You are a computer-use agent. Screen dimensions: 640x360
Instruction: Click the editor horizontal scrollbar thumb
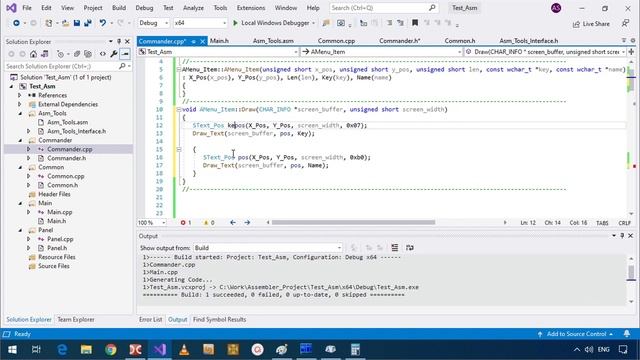353,223
